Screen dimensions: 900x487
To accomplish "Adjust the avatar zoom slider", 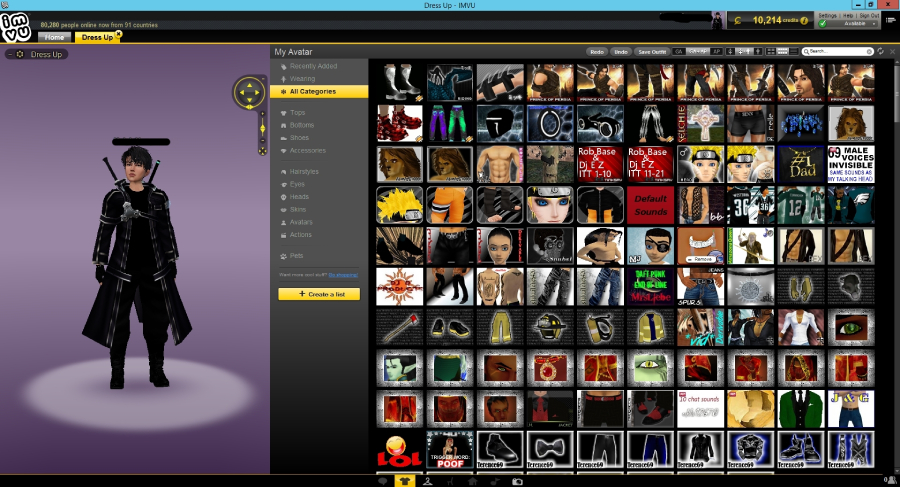I will pos(262,130).
